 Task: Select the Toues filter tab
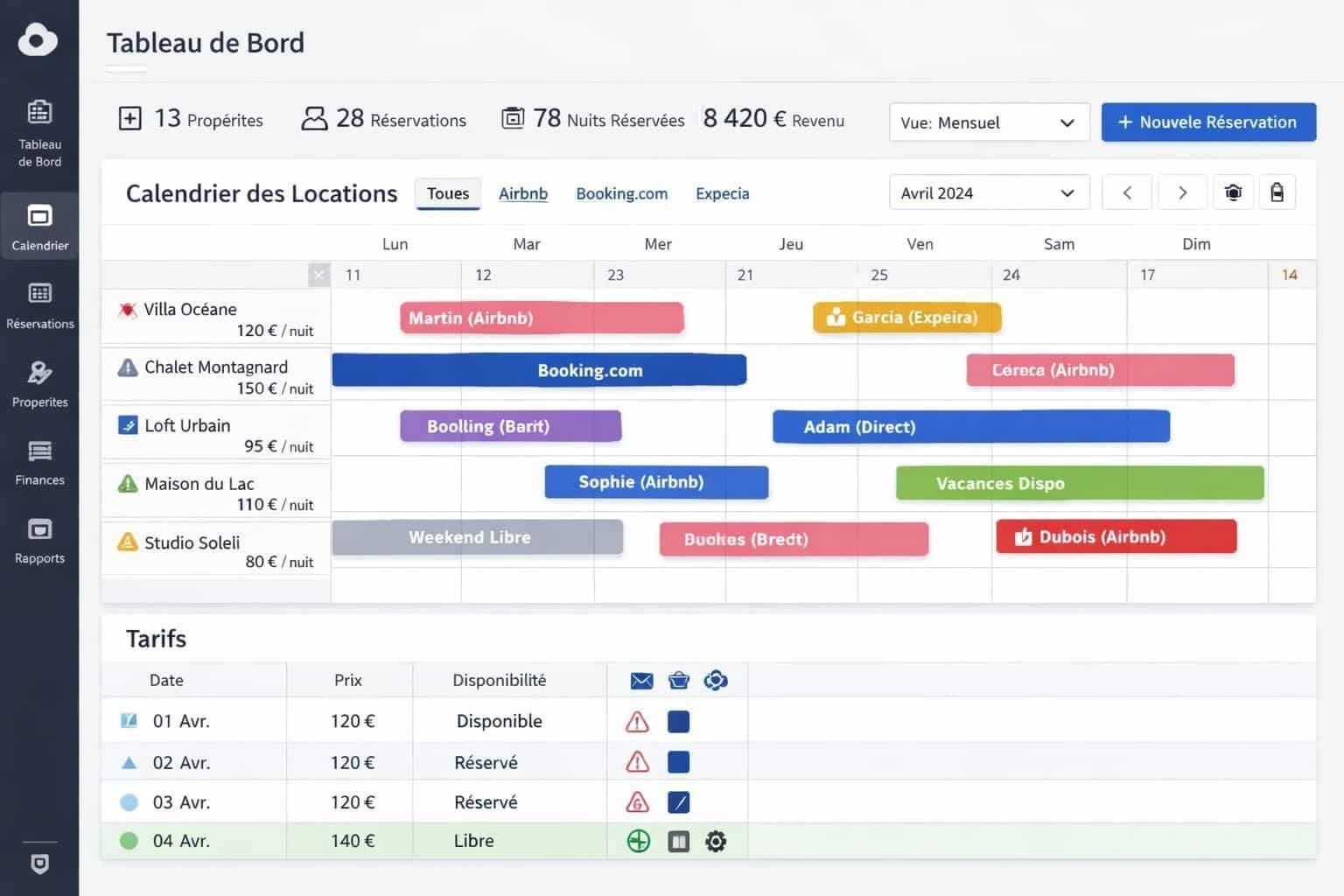point(448,193)
